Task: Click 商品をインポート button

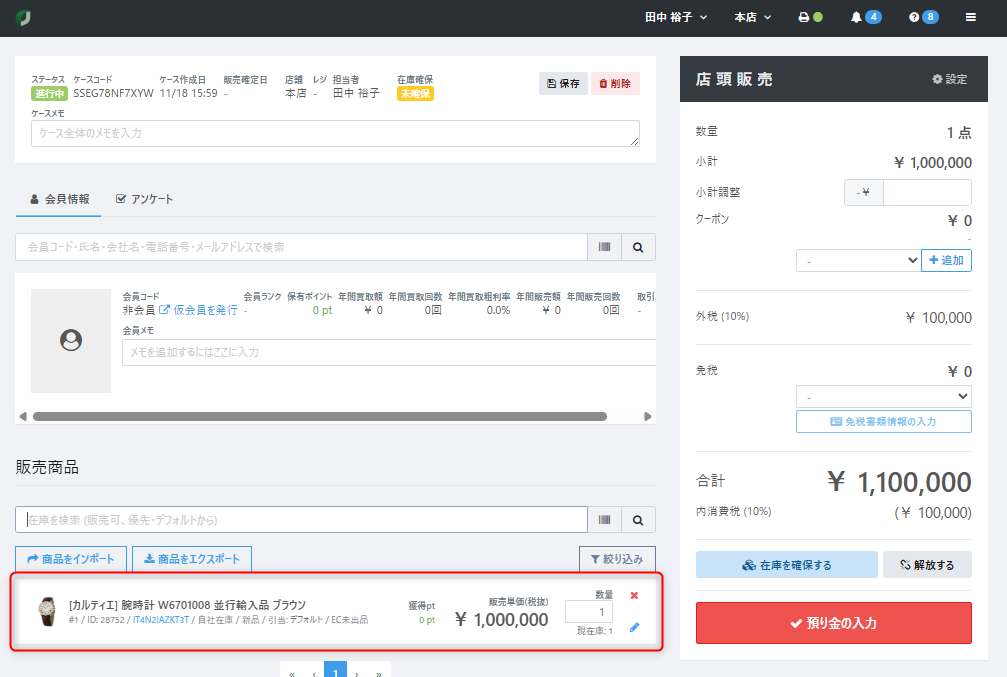Action: click(71, 559)
